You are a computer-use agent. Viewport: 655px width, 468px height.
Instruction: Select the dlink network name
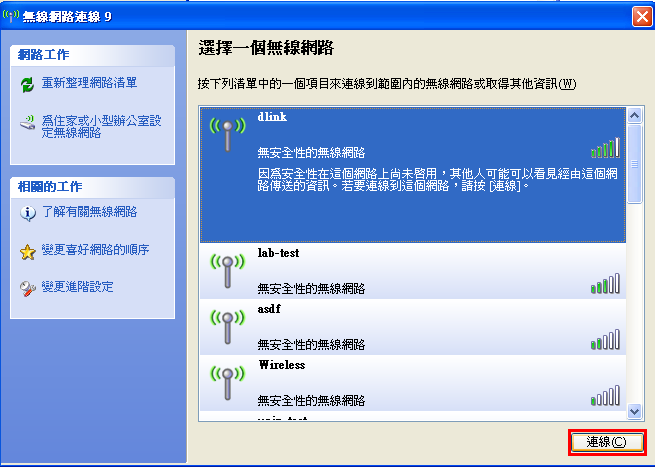point(272,117)
